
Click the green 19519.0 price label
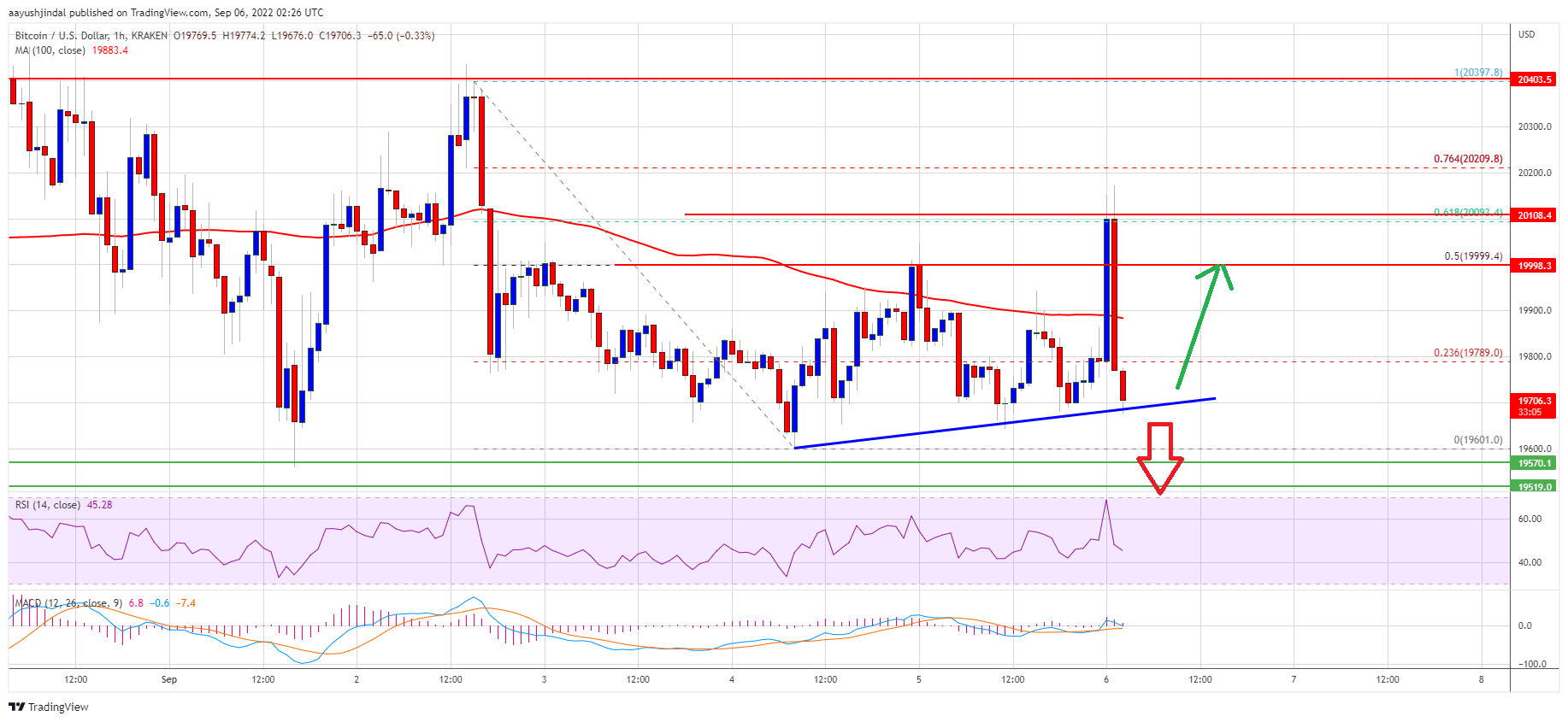[1534, 487]
